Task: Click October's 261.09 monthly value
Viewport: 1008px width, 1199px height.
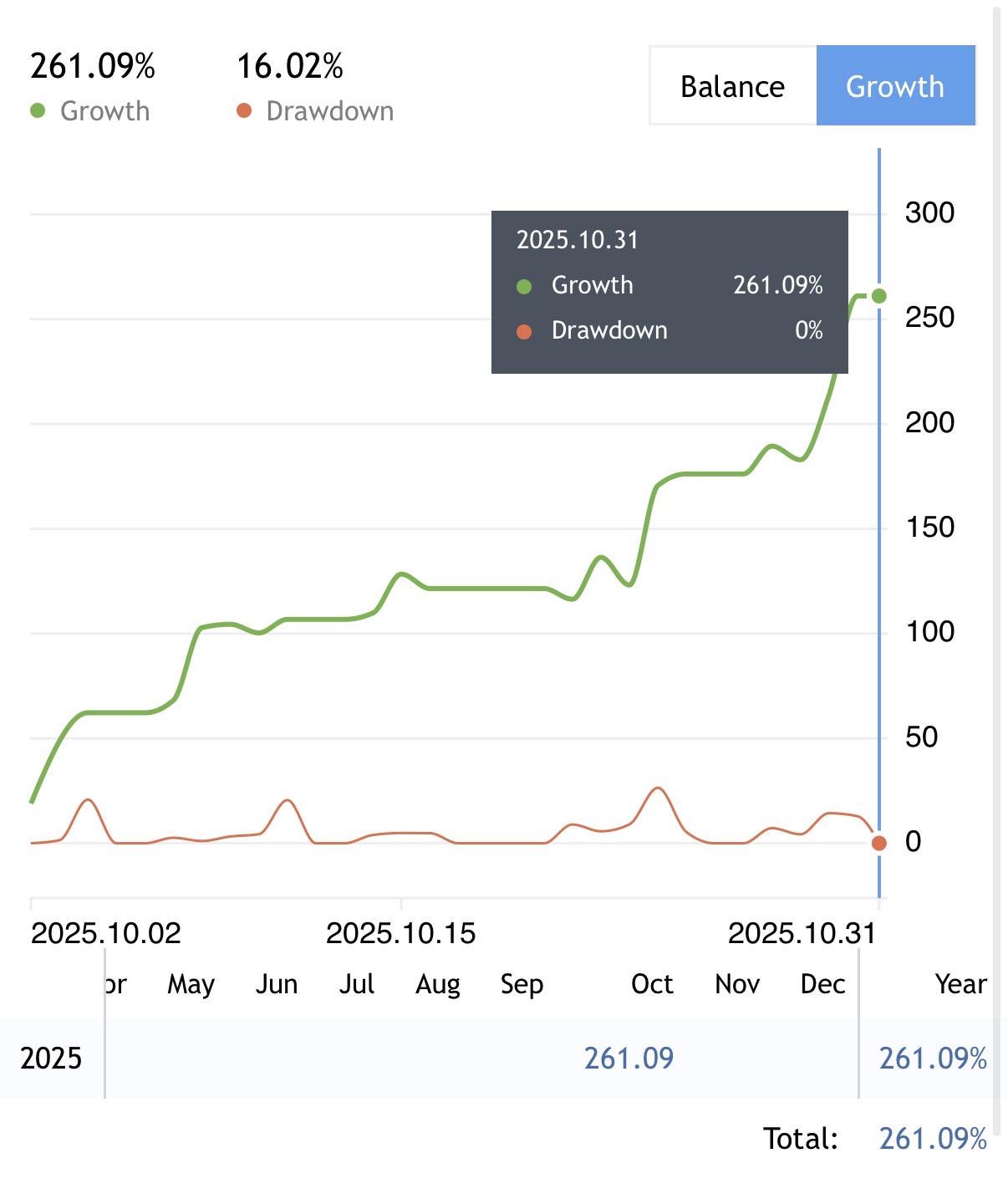Action: coord(629,1059)
